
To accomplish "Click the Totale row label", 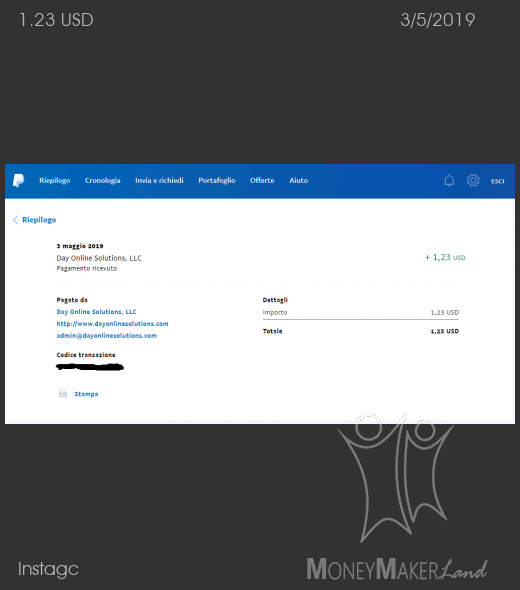I will click(272, 331).
